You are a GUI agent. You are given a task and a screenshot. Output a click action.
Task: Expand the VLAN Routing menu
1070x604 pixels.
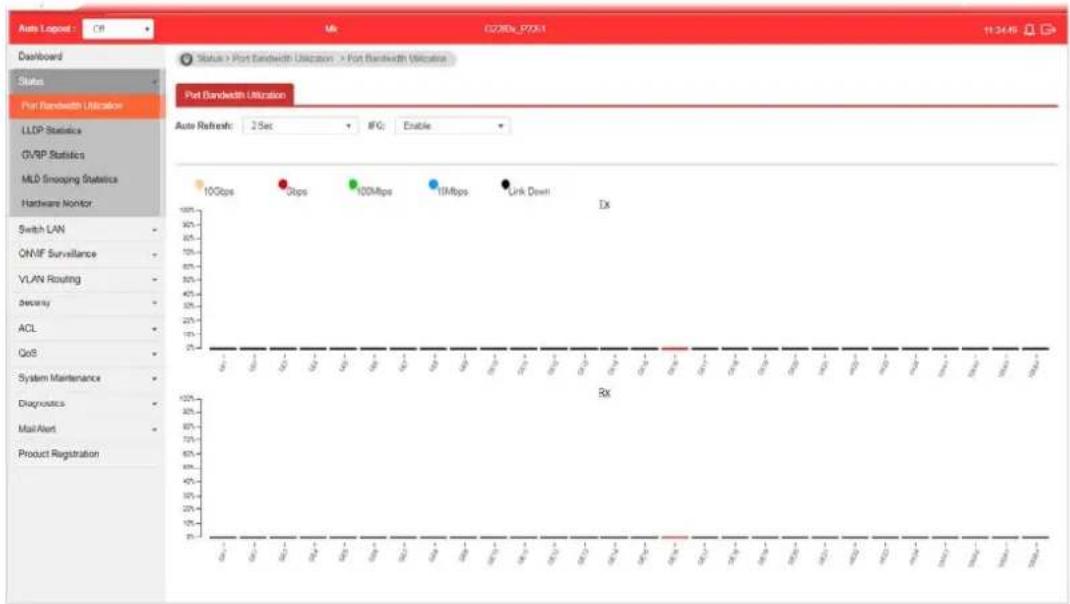coord(86,279)
